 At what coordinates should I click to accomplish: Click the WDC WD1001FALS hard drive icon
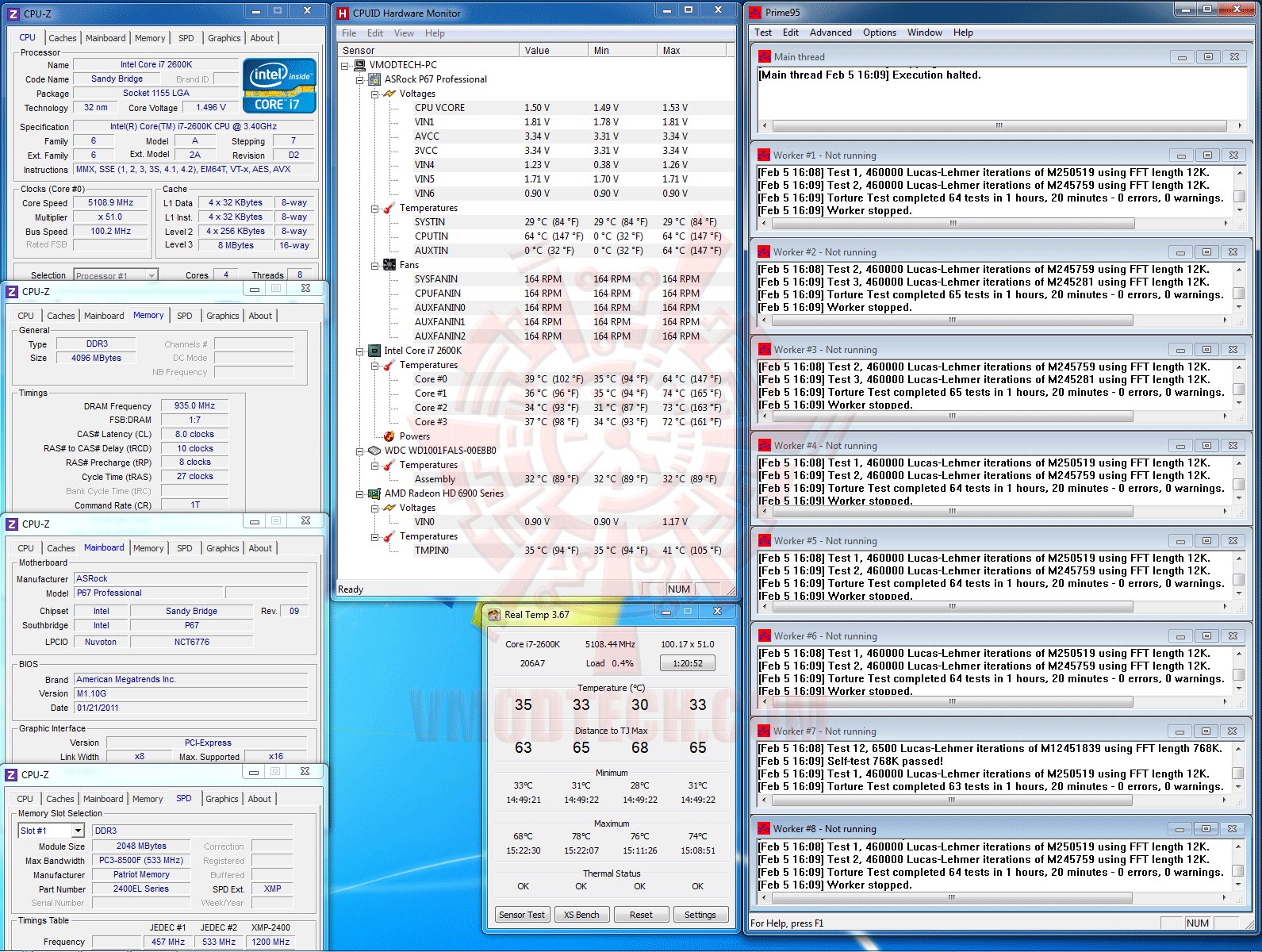coord(374,451)
